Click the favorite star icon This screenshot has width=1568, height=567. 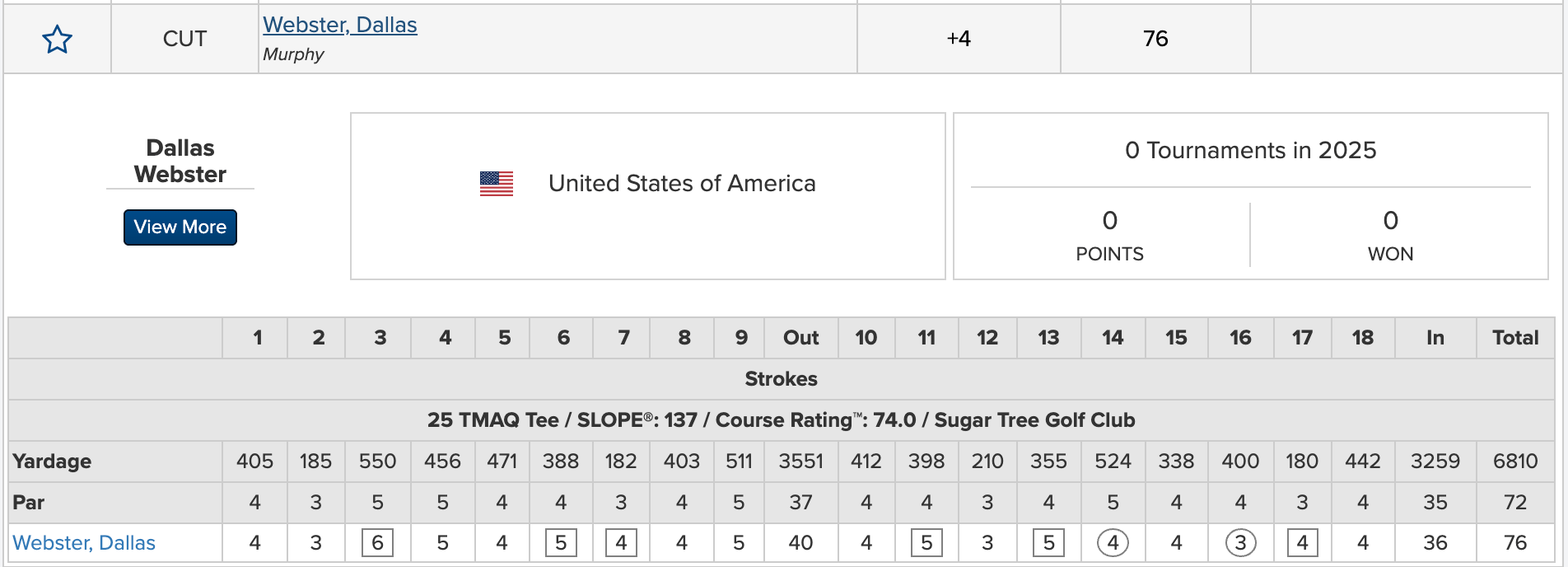(57, 39)
